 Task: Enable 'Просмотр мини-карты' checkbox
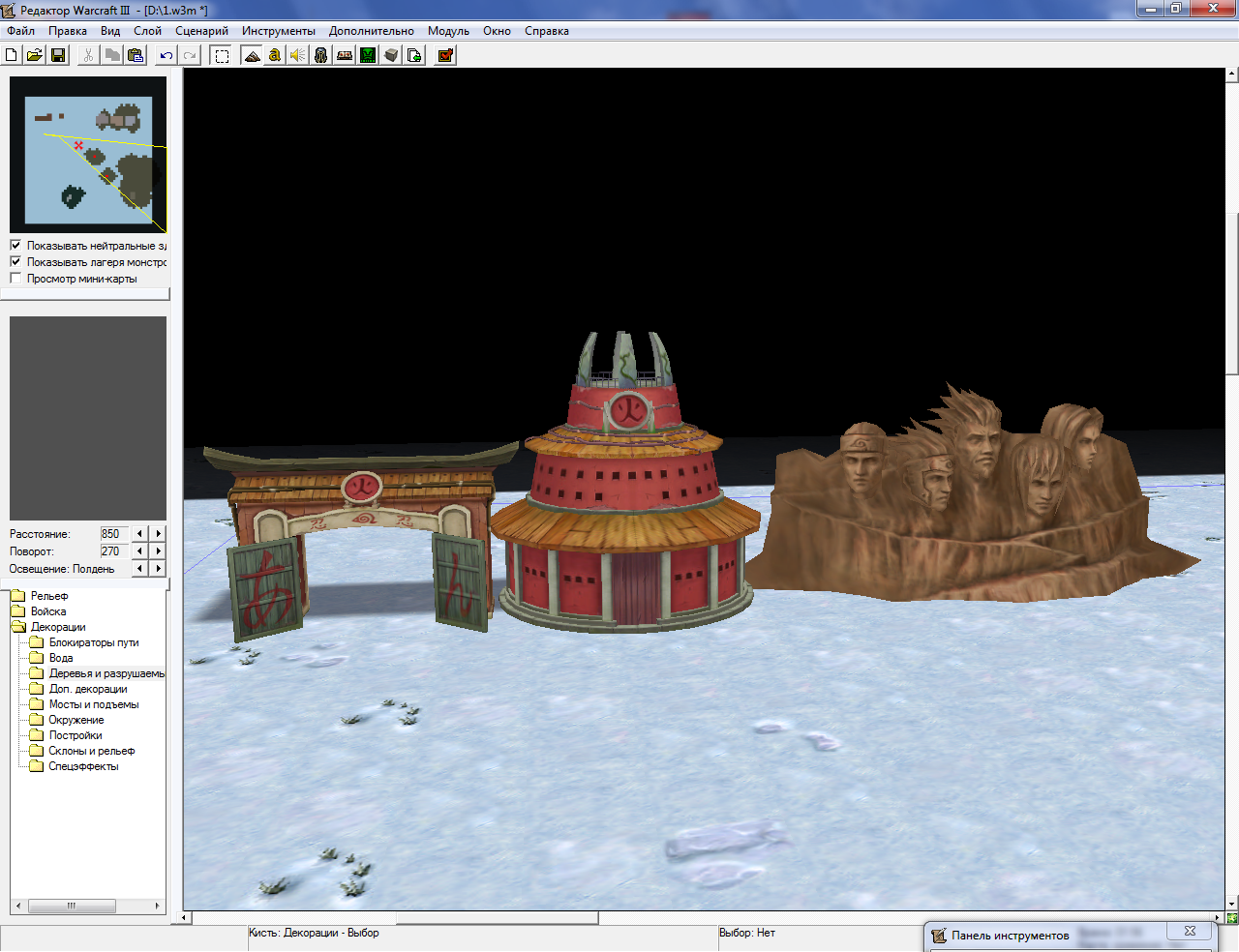point(15,279)
